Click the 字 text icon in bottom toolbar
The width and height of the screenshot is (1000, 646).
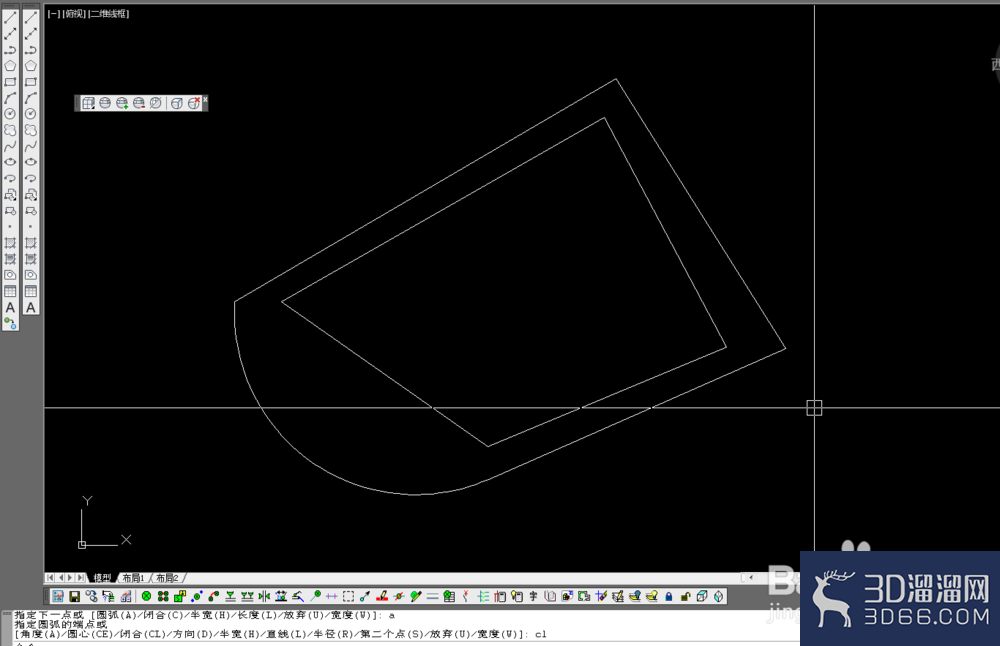[x=533, y=596]
